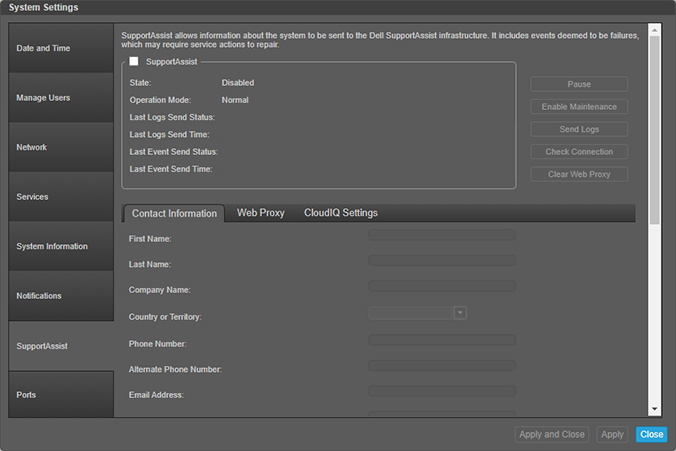
Task: Select the Contact Information tab
Action: (x=174, y=213)
